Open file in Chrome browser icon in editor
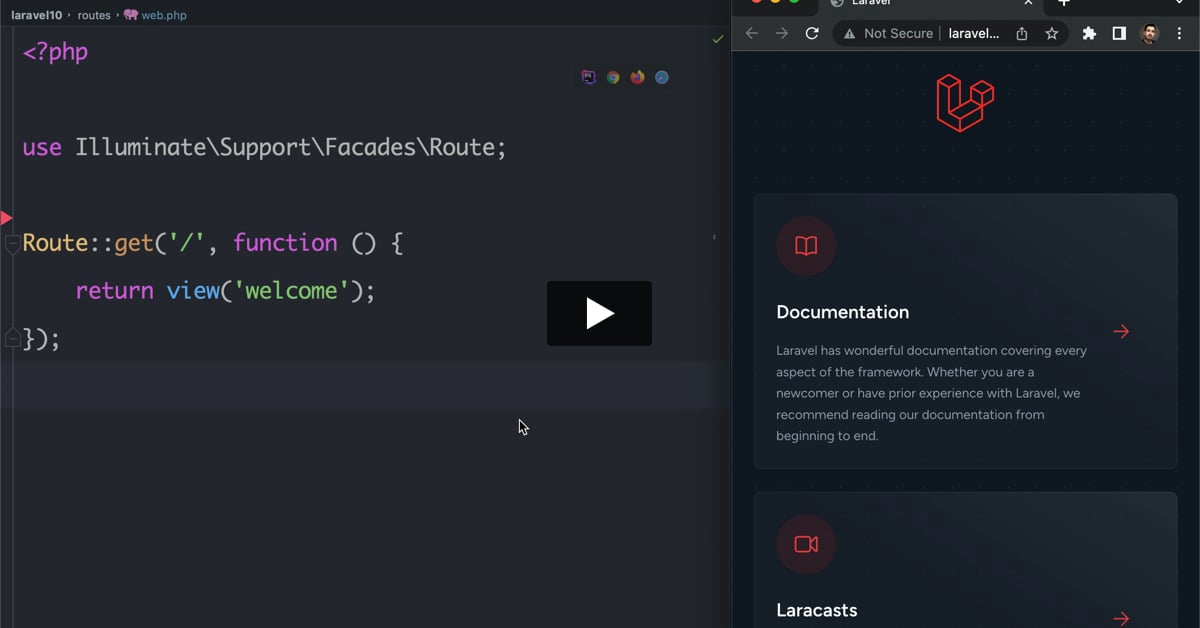This screenshot has width=1200, height=628. (x=613, y=77)
